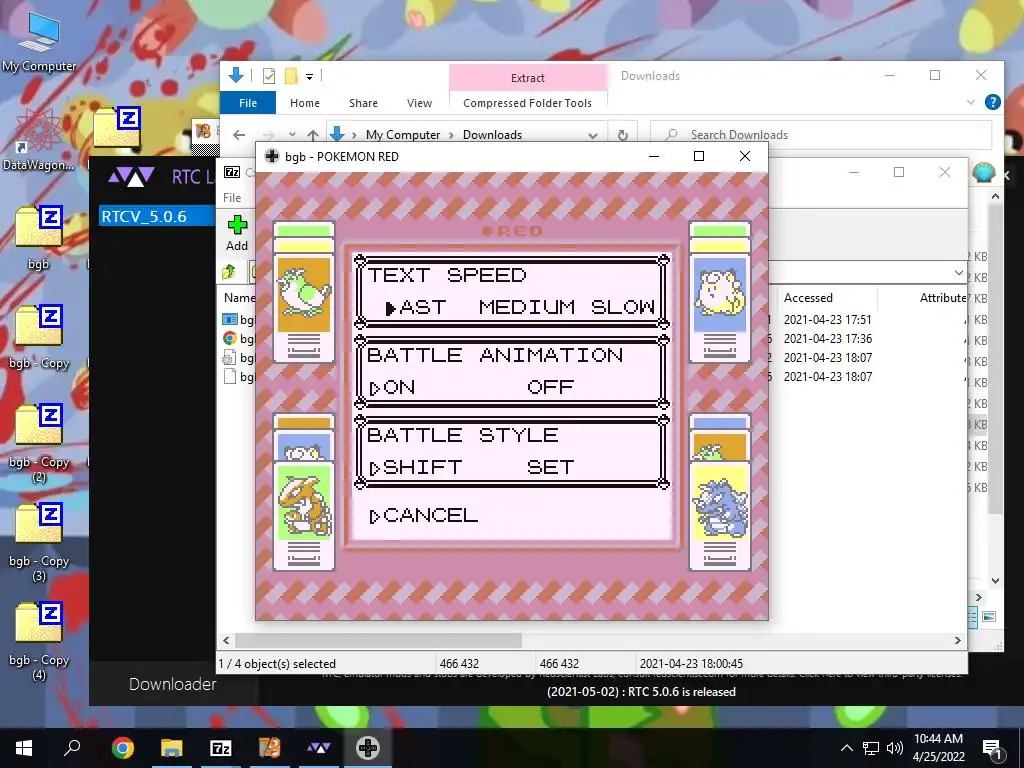
Task: Open taskbar search magnifier
Action: click(x=72, y=748)
